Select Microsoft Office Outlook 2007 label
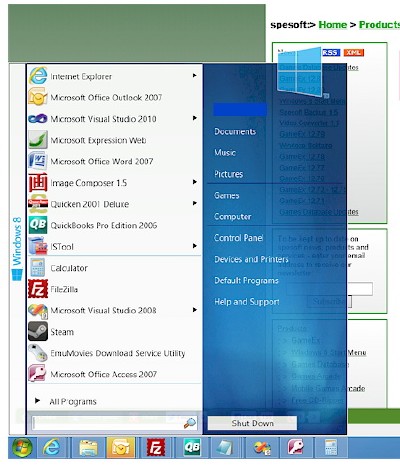Image resolution: width=400 pixels, height=467 pixels. click(x=106, y=97)
